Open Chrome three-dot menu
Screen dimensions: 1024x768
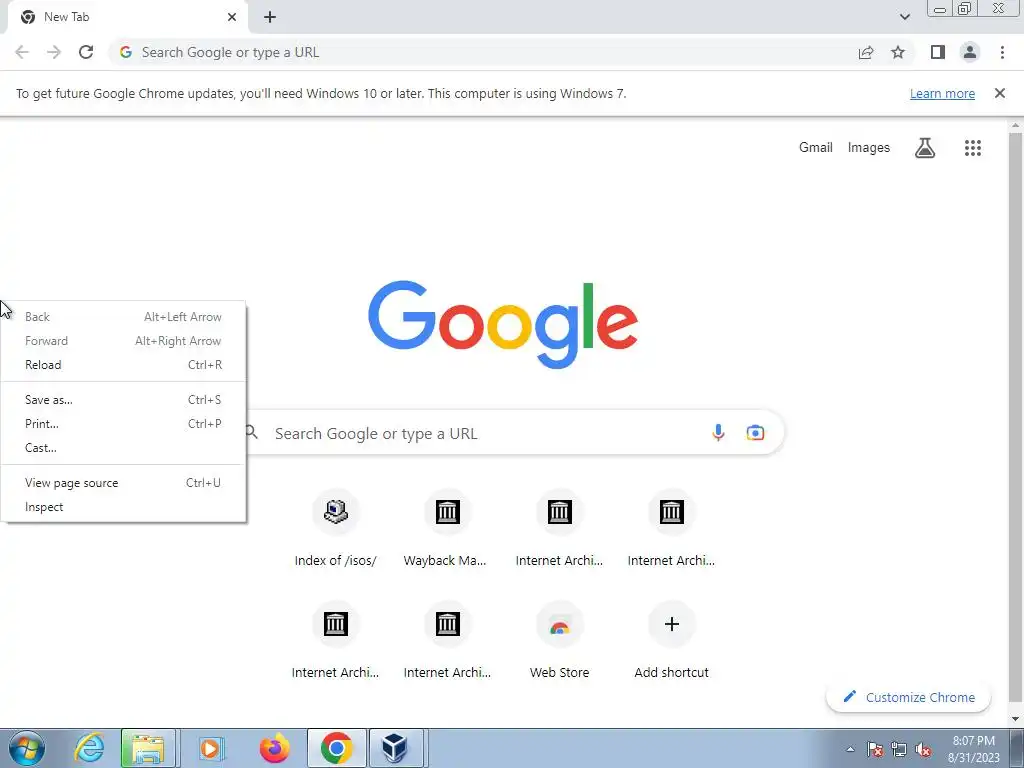pos(1002,52)
